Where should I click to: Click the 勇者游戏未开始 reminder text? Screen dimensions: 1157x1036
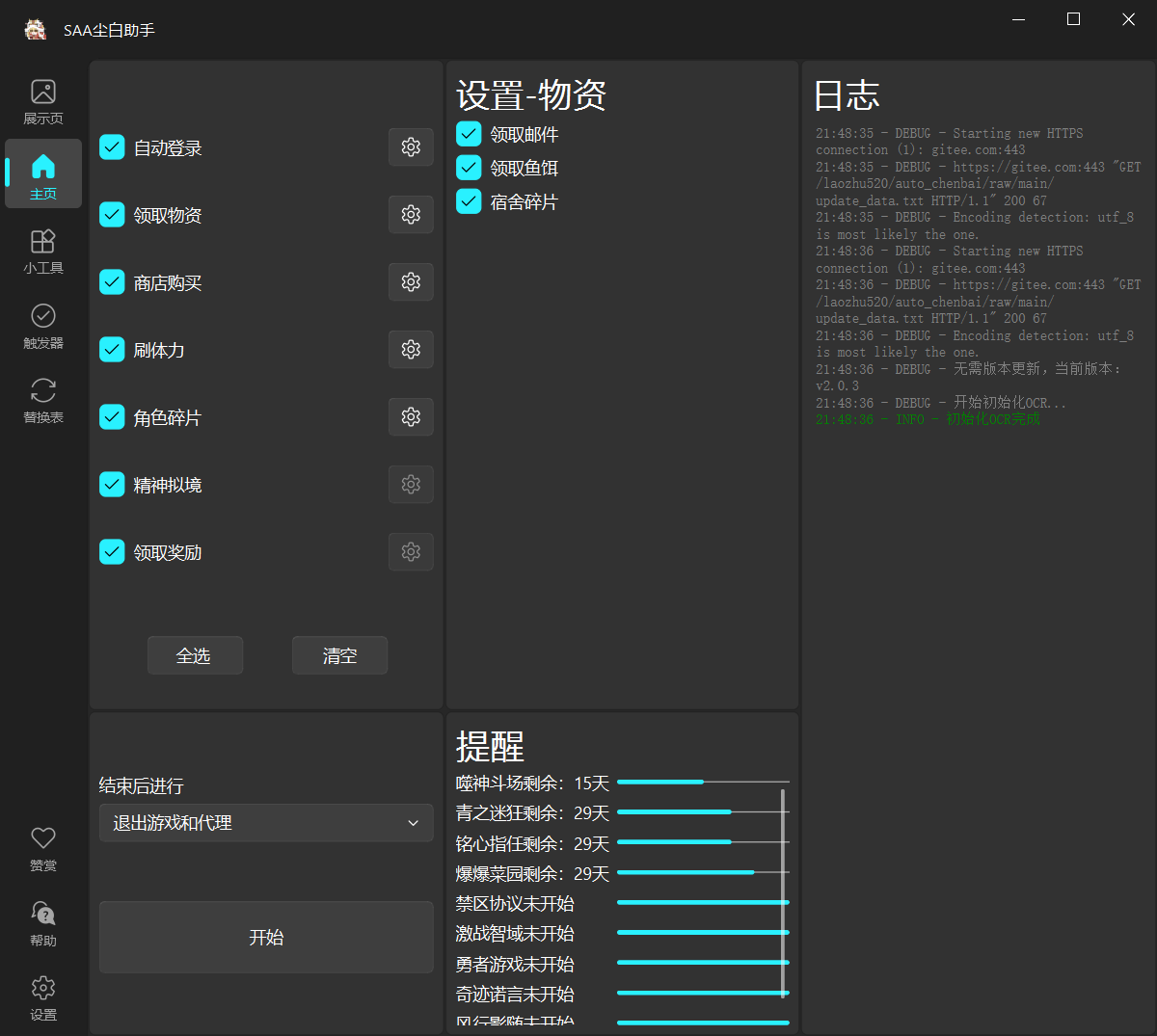point(515,964)
